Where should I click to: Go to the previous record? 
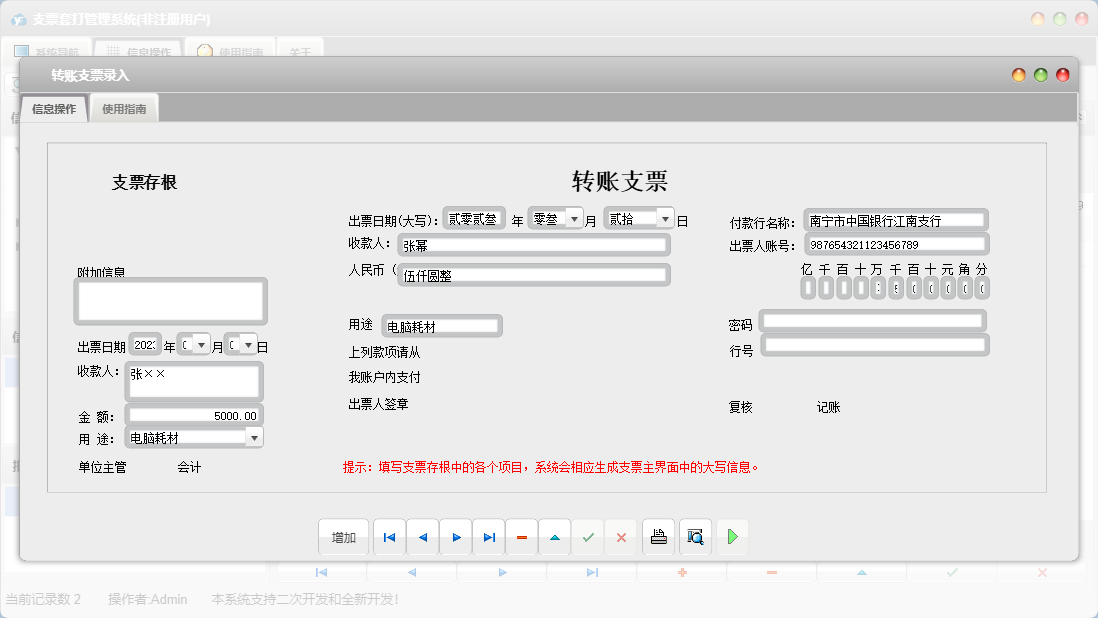click(422, 537)
